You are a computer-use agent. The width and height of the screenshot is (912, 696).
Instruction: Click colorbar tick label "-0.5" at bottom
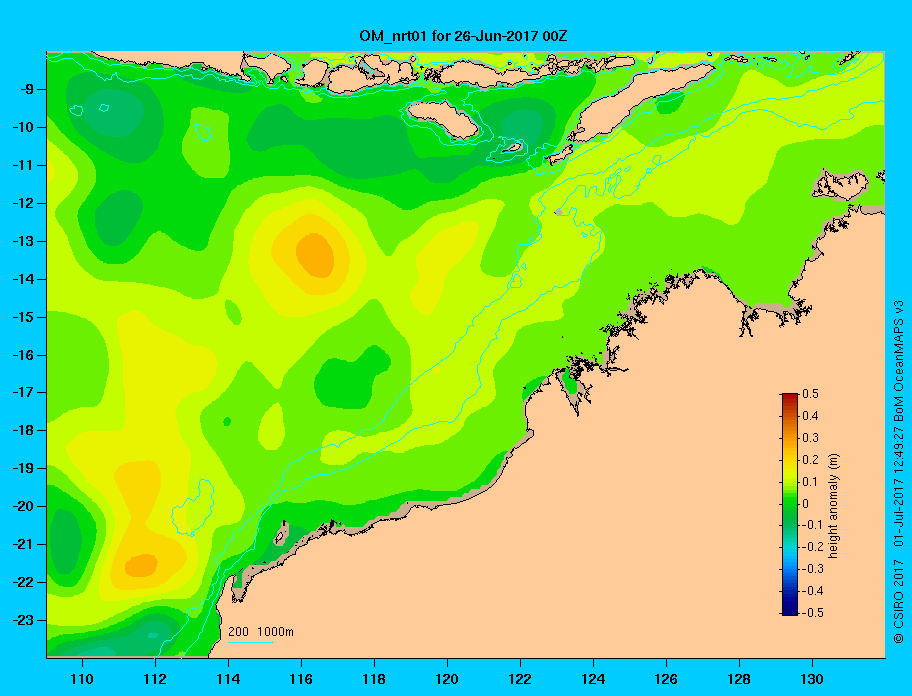pos(813,613)
